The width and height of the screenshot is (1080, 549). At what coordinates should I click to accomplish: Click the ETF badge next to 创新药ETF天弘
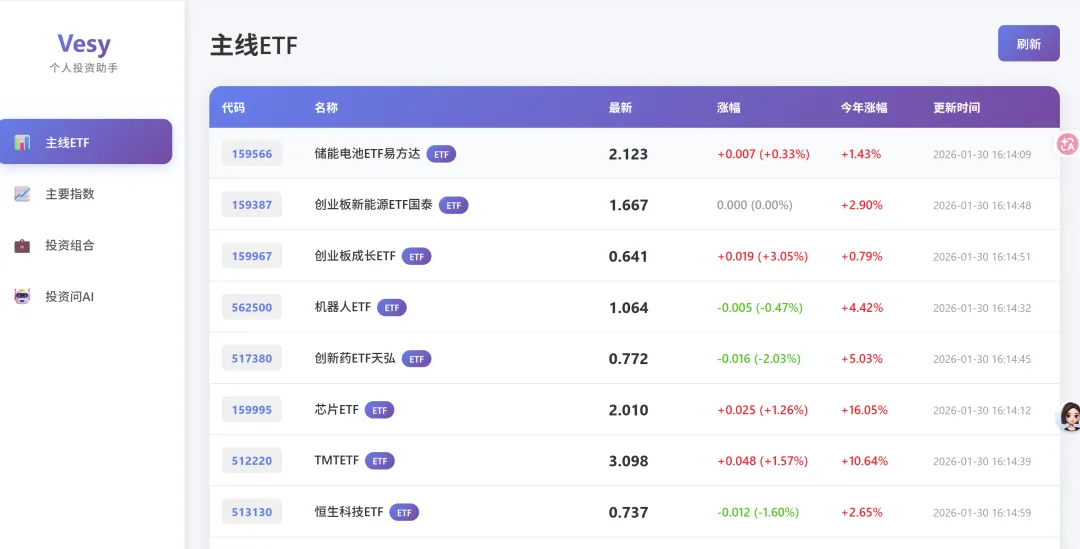[x=417, y=359]
